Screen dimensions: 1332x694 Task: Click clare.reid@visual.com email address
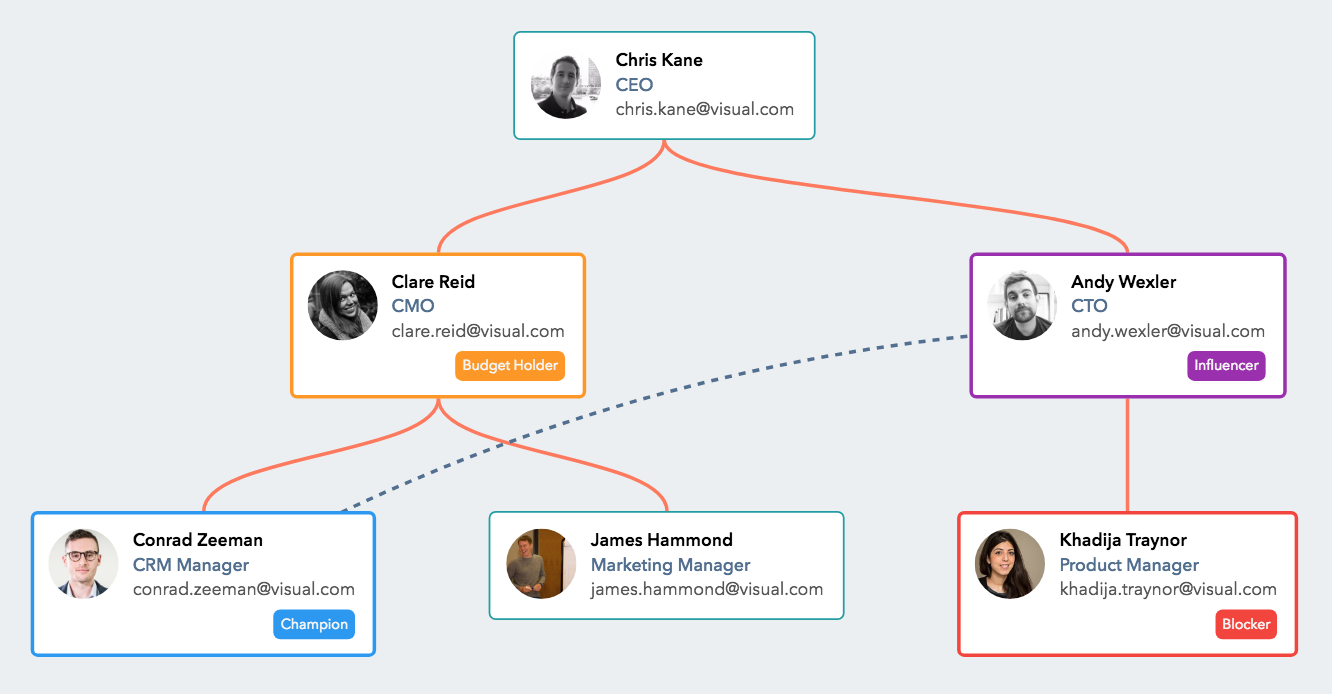pos(478,331)
